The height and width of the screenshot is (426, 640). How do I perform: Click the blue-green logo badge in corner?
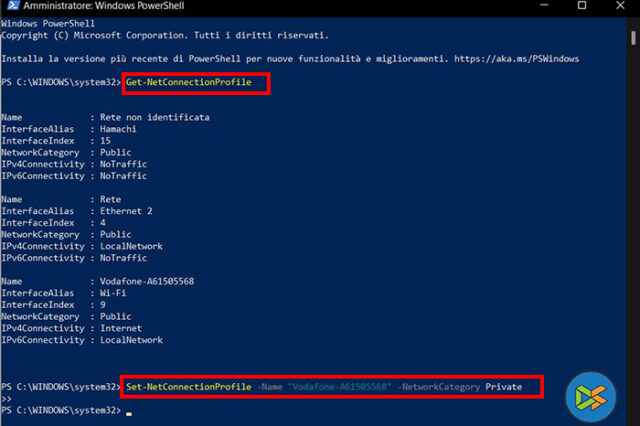pyautogui.click(x=589, y=395)
